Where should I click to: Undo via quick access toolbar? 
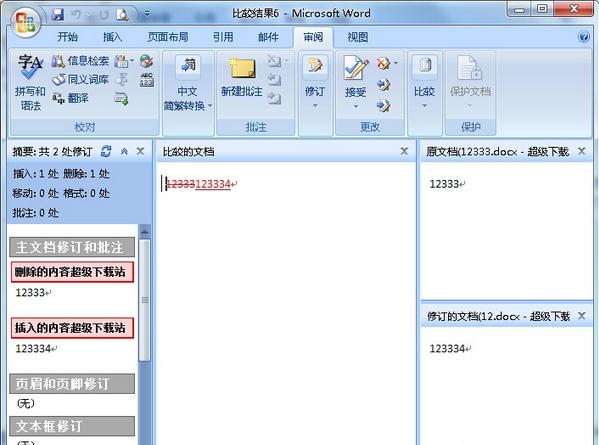(x=76, y=15)
